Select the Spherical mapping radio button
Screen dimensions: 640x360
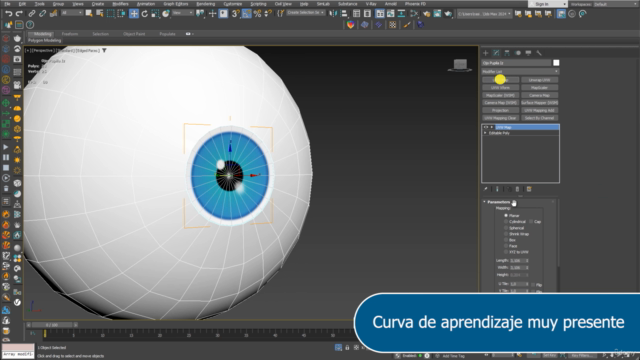tap(506, 228)
